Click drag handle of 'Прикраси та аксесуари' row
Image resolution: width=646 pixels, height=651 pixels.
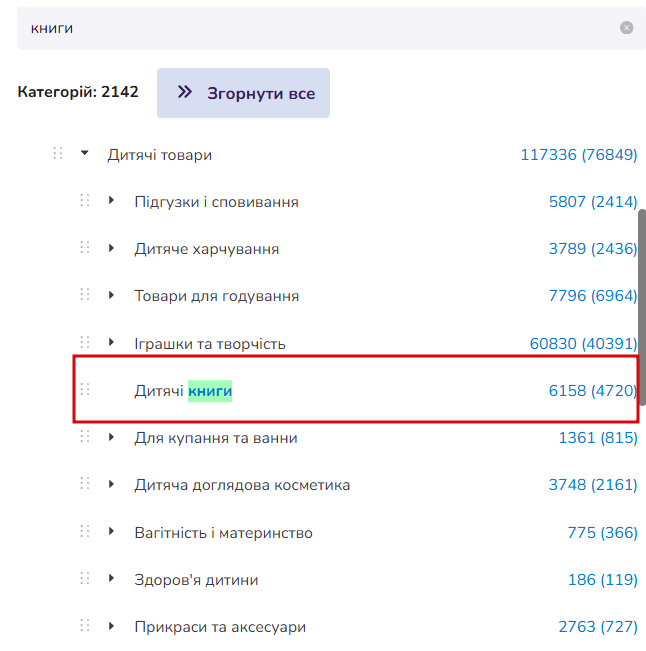[x=85, y=626]
